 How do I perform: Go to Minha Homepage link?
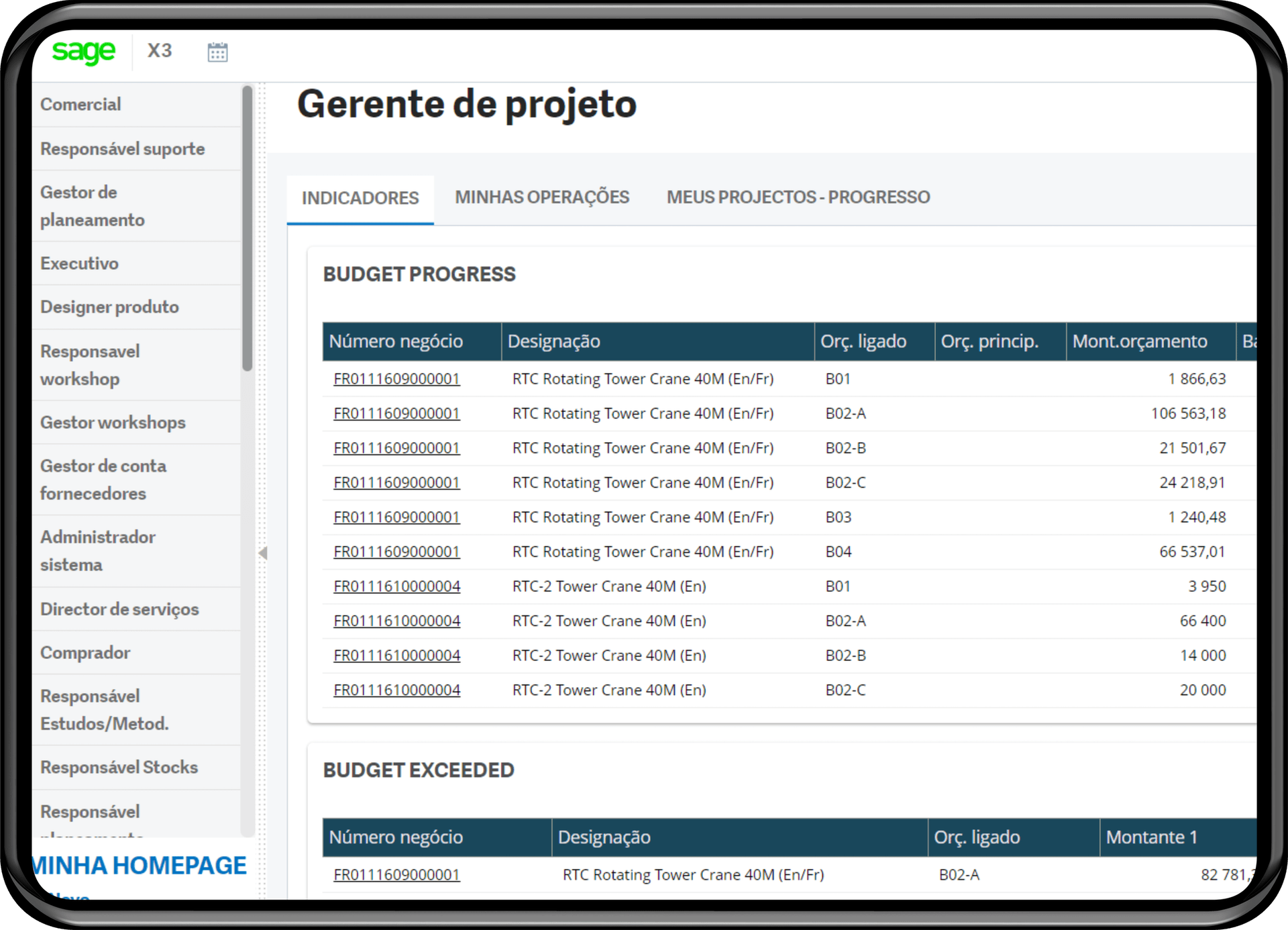tap(140, 866)
